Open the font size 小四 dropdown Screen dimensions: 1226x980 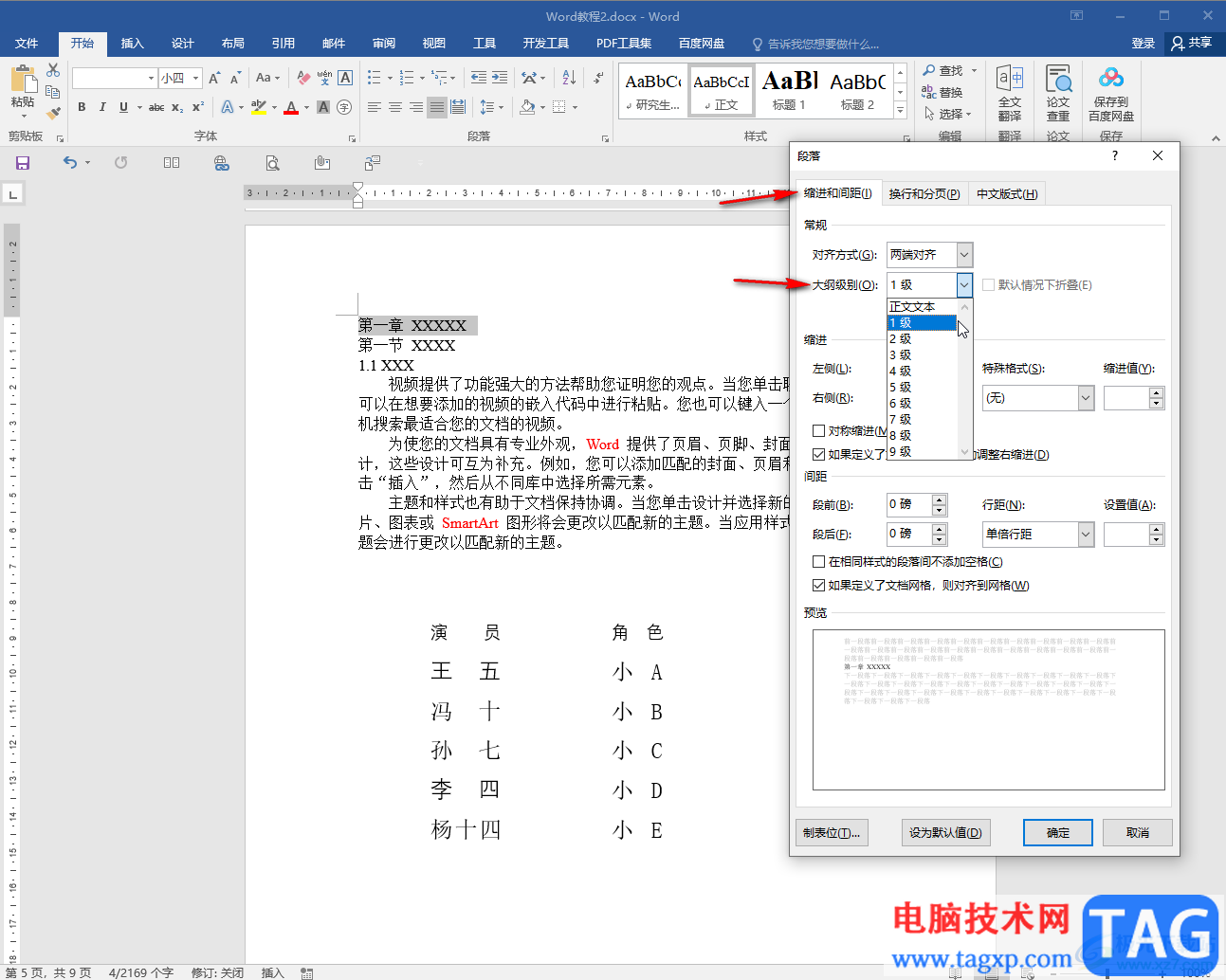[x=196, y=78]
